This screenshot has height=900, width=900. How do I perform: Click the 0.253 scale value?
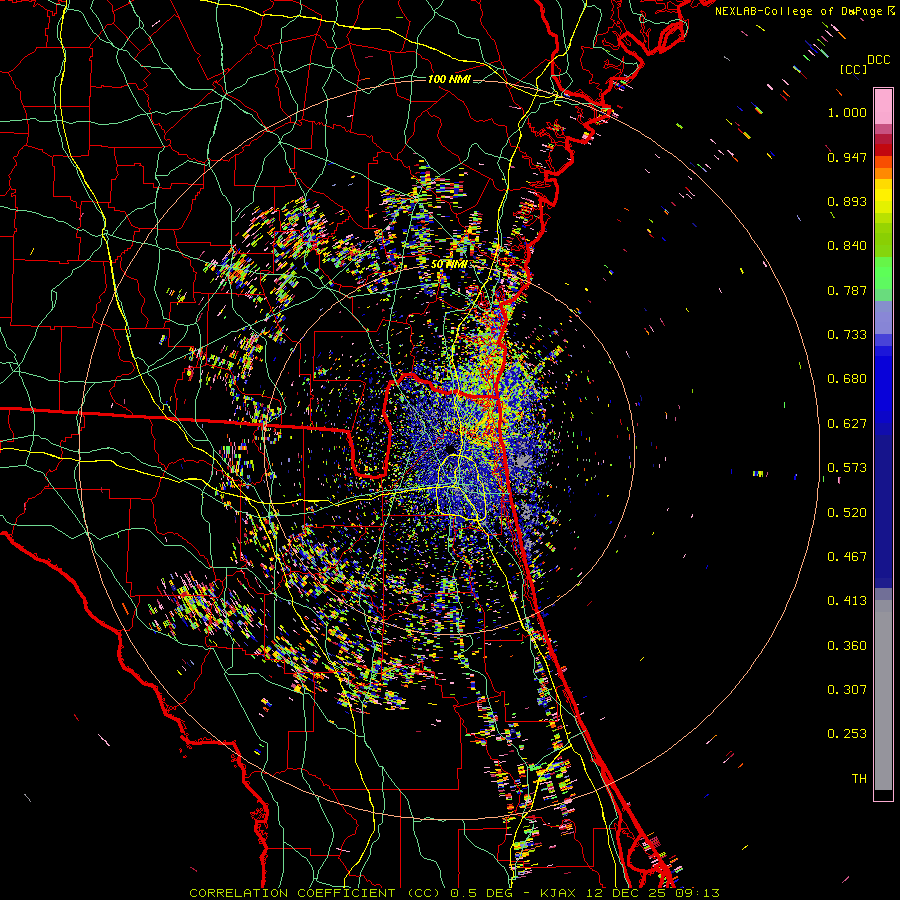point(847,734)
